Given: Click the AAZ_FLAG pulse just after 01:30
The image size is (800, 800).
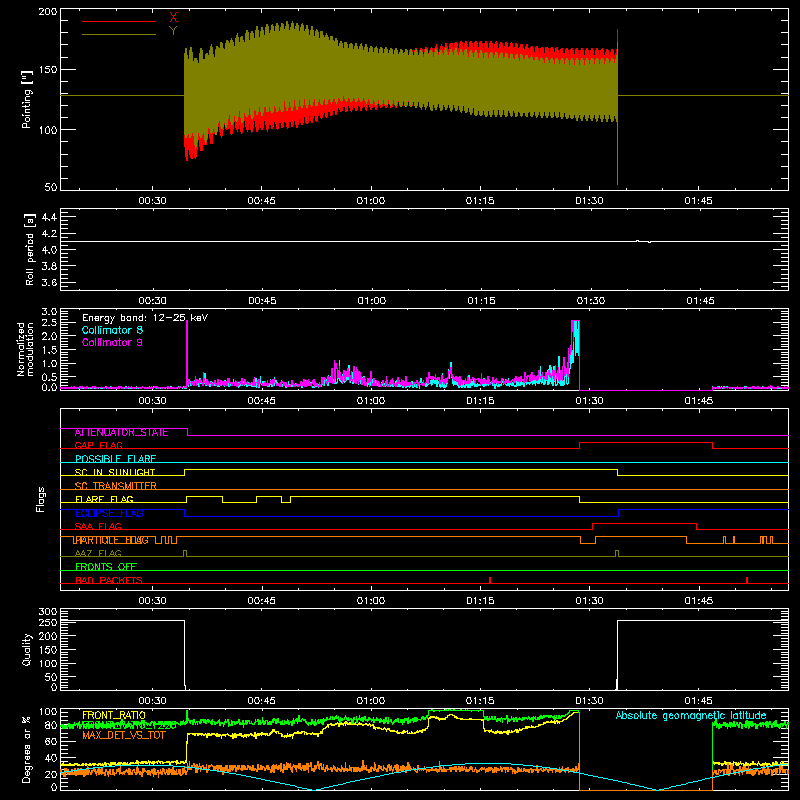Looking at the screenshot, I should click(617, 553).
